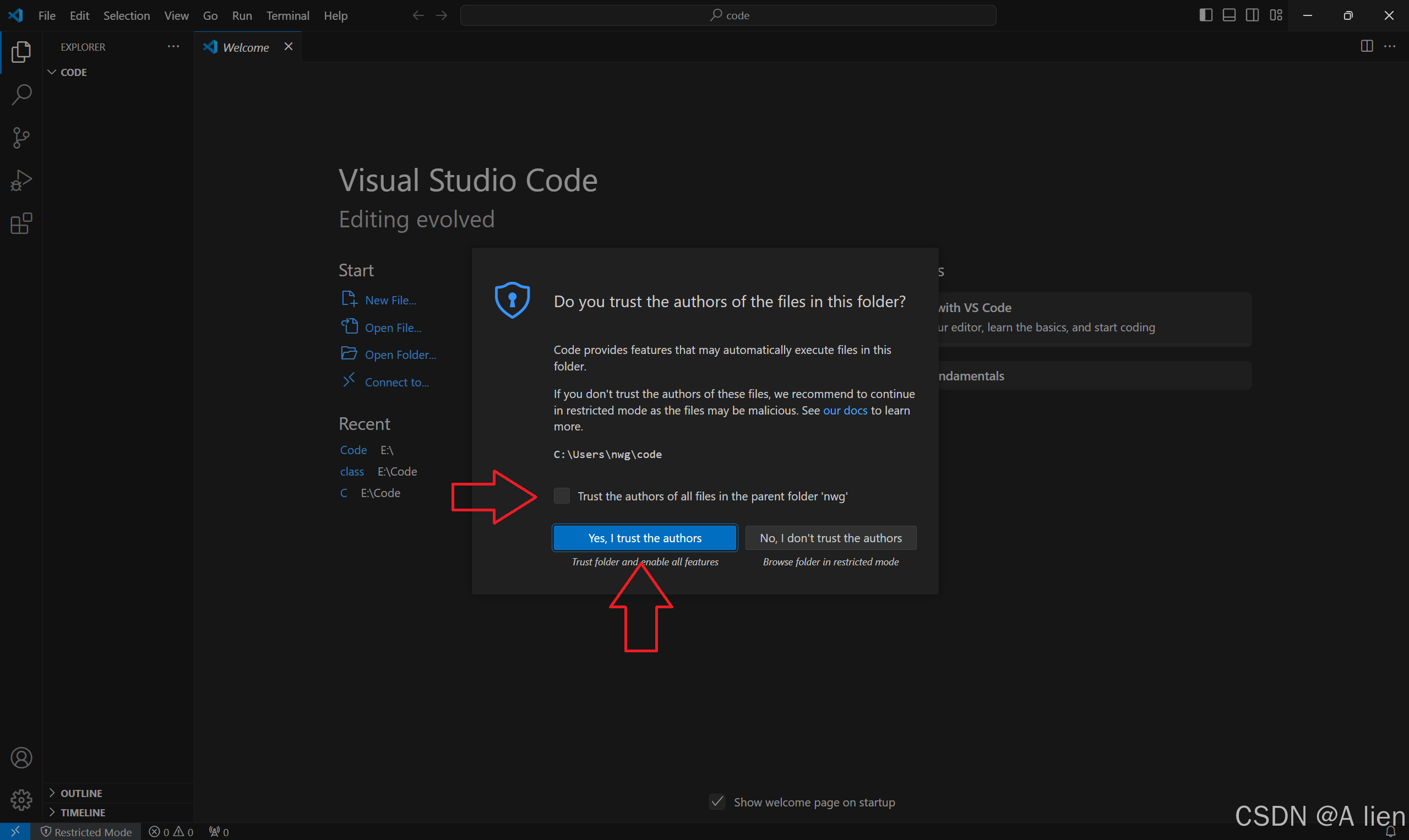Open the Selection menu

126,16
